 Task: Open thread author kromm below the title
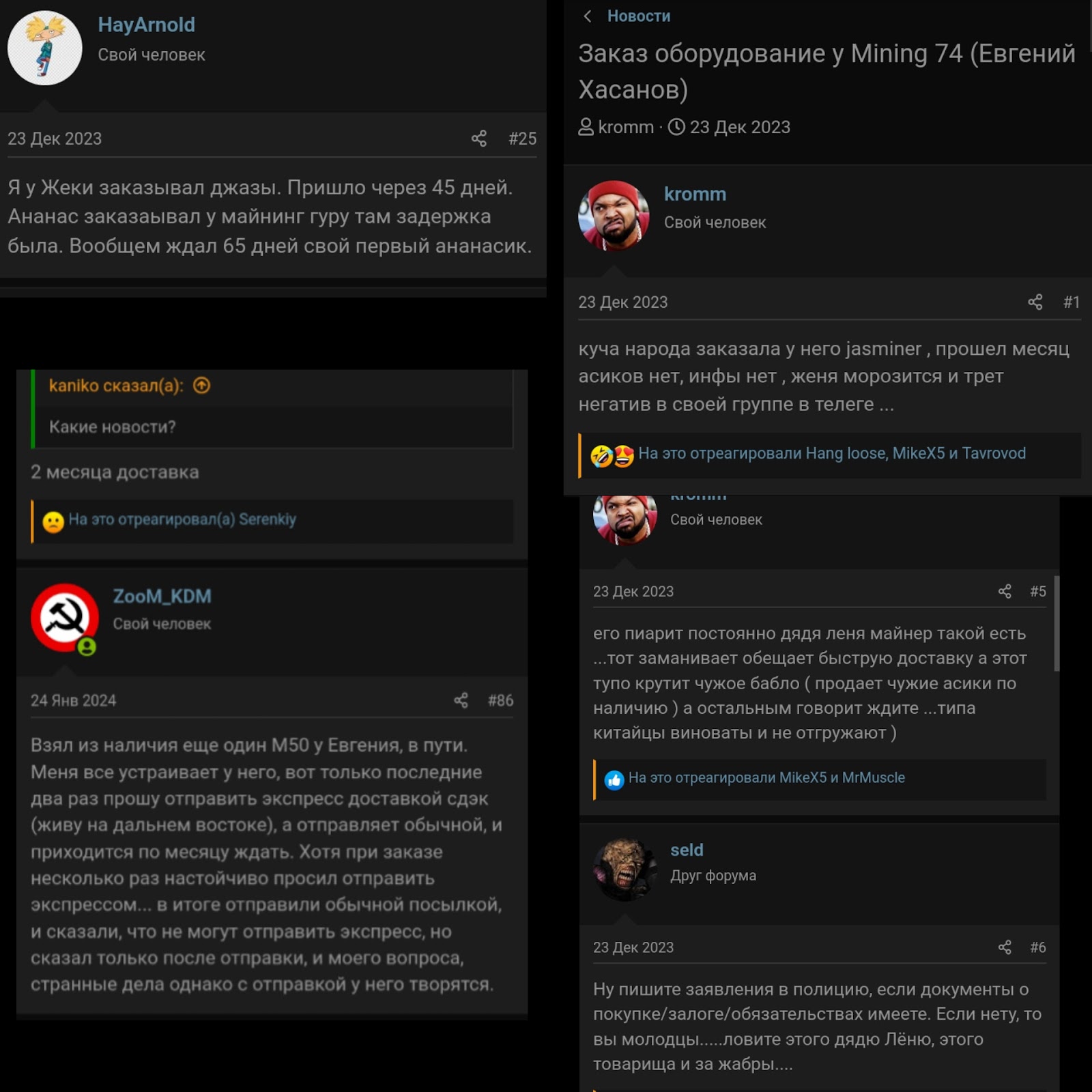click(x=625, y=127)
